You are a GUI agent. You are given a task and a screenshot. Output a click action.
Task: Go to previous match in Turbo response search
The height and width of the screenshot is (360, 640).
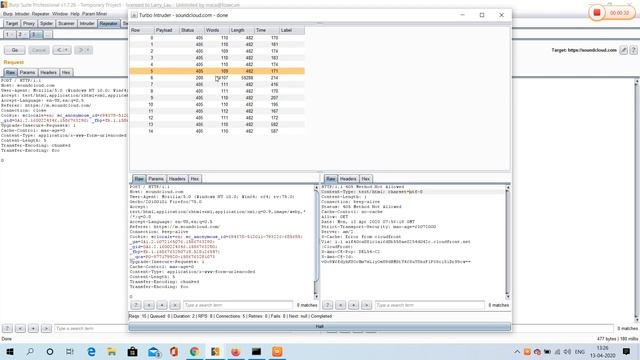click(340, 305)
